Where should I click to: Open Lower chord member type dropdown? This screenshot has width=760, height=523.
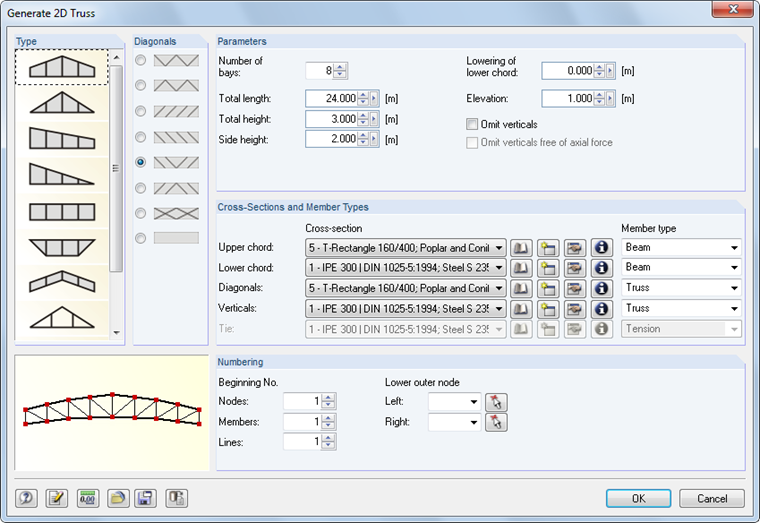pyautogui.click(x=681, y=268)
